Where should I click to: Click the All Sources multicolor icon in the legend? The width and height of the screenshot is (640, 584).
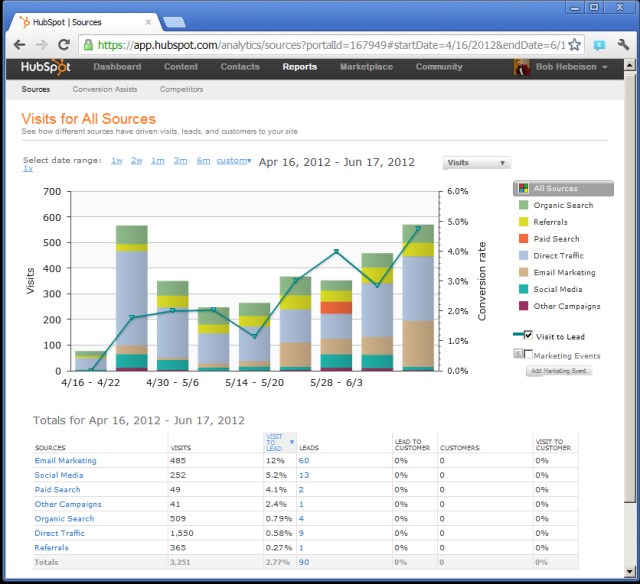coord(521,188)
